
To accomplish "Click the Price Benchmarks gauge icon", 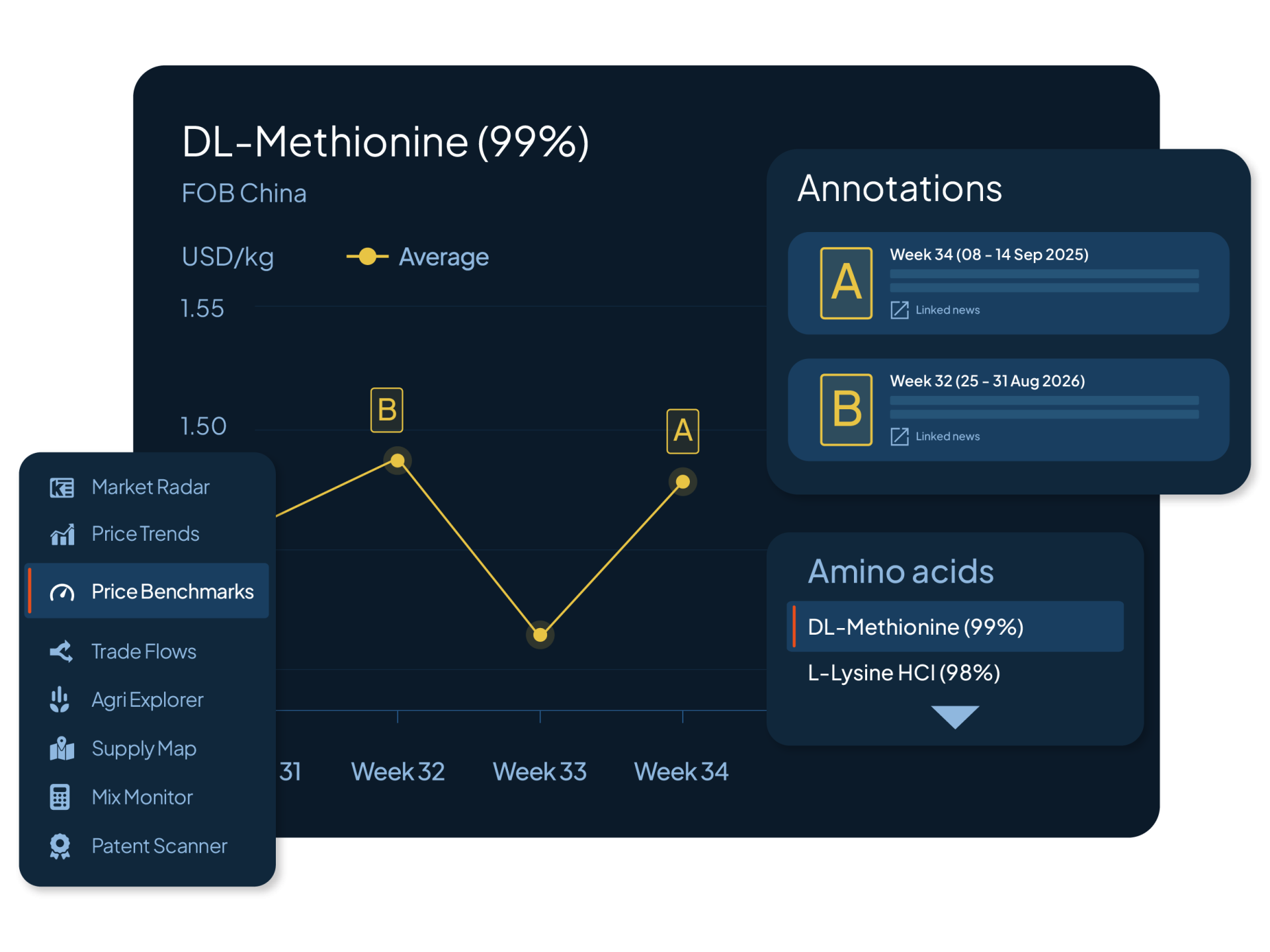I will pyautogui.click(x=62, y=592).
